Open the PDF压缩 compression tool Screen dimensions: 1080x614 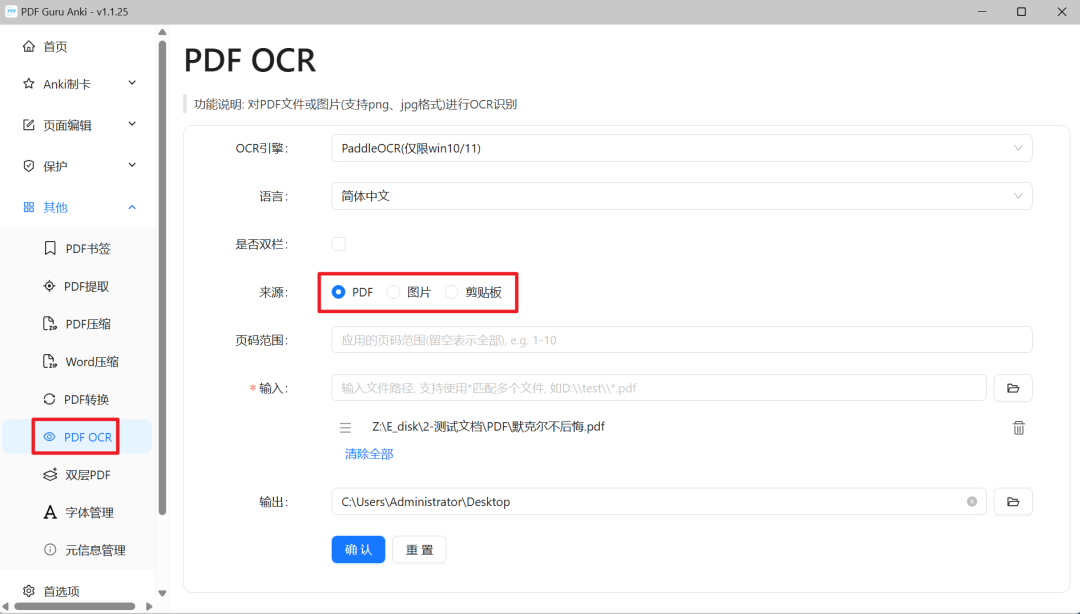[88, 323]
